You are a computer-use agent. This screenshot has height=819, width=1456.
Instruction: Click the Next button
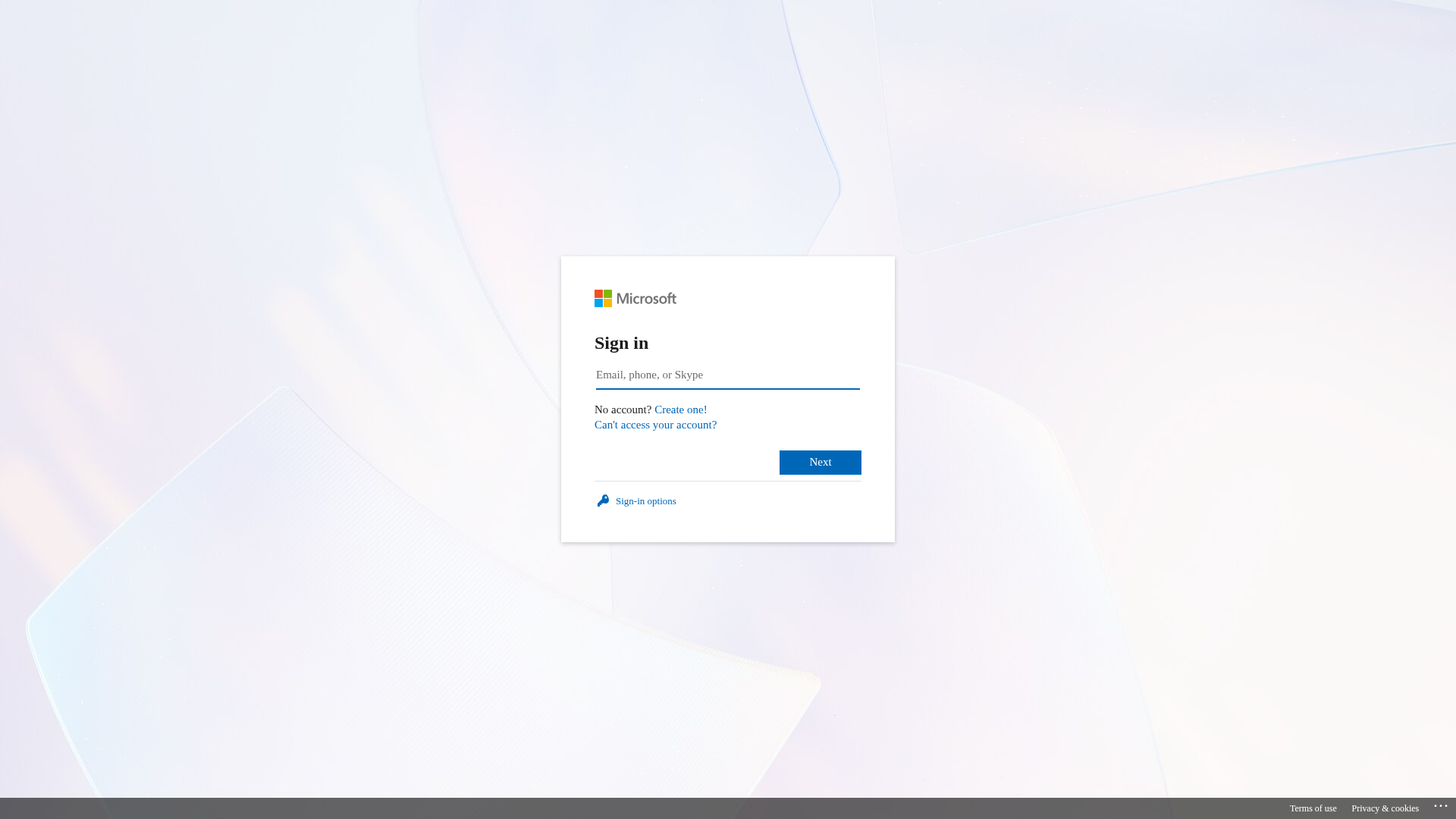click(x=821, y=463)
